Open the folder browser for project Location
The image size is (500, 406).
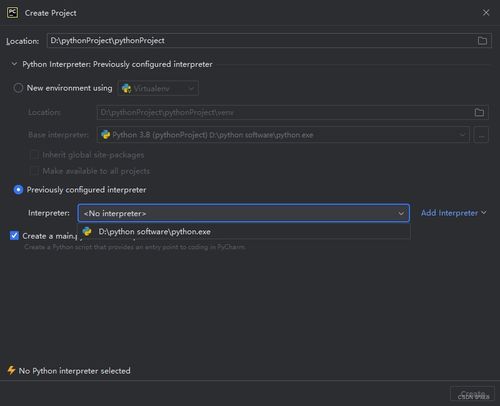pos(482,41)
